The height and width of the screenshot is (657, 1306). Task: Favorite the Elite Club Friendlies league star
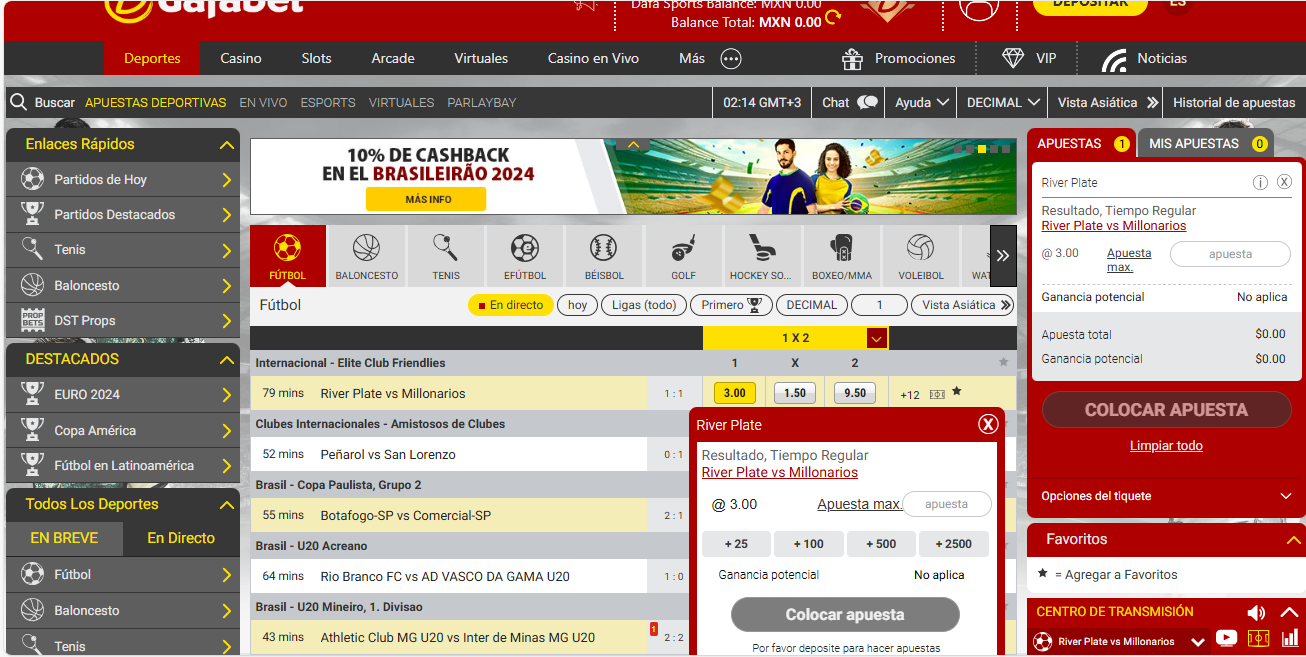pos(1003,362)
